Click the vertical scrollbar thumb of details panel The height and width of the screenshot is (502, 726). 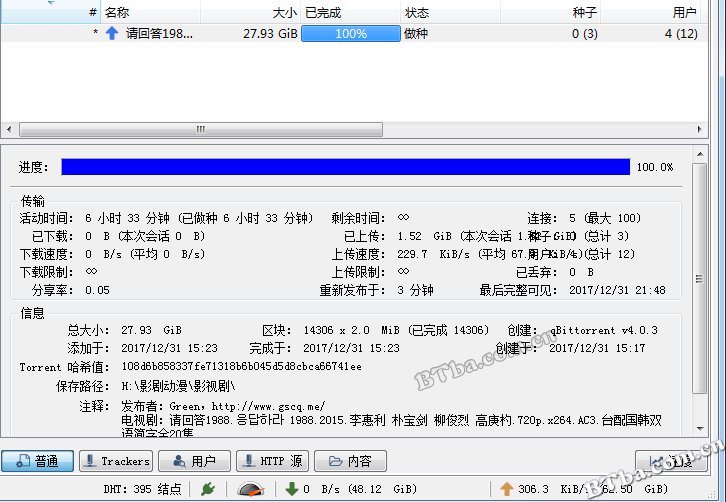click(700, 278)
